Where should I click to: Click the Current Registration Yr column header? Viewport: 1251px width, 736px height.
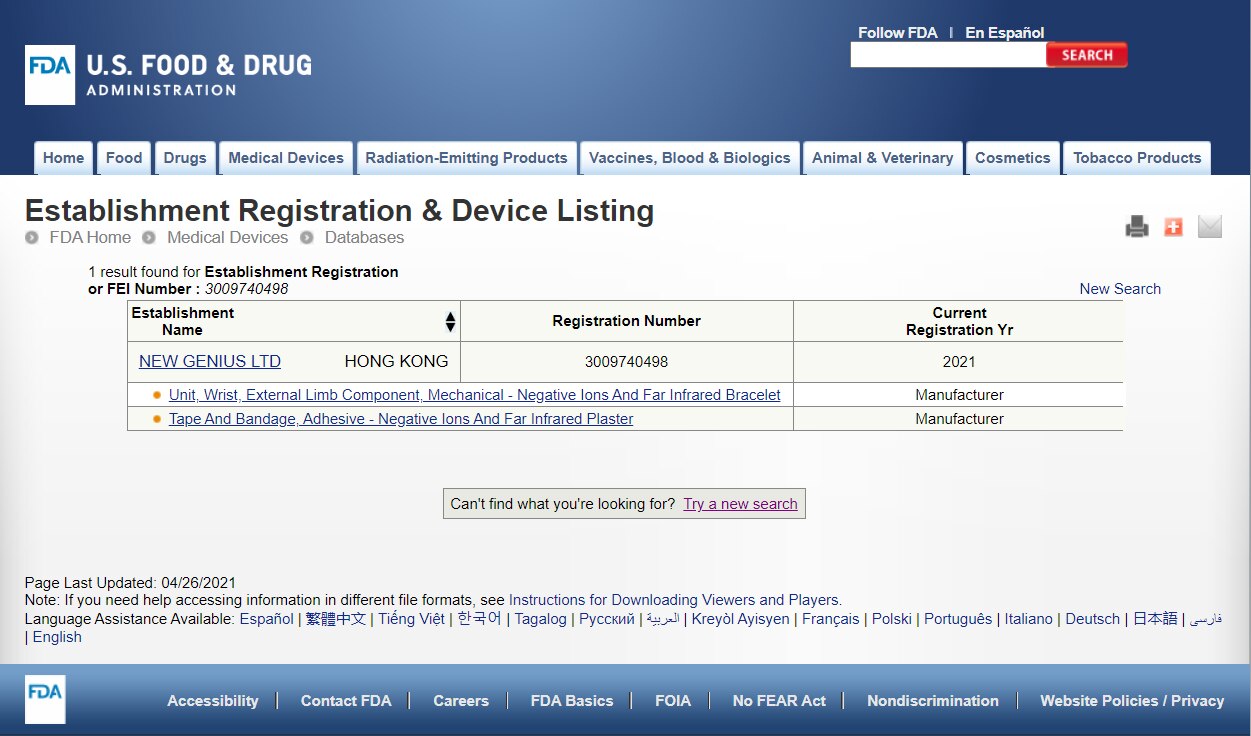tap(959, 321)
